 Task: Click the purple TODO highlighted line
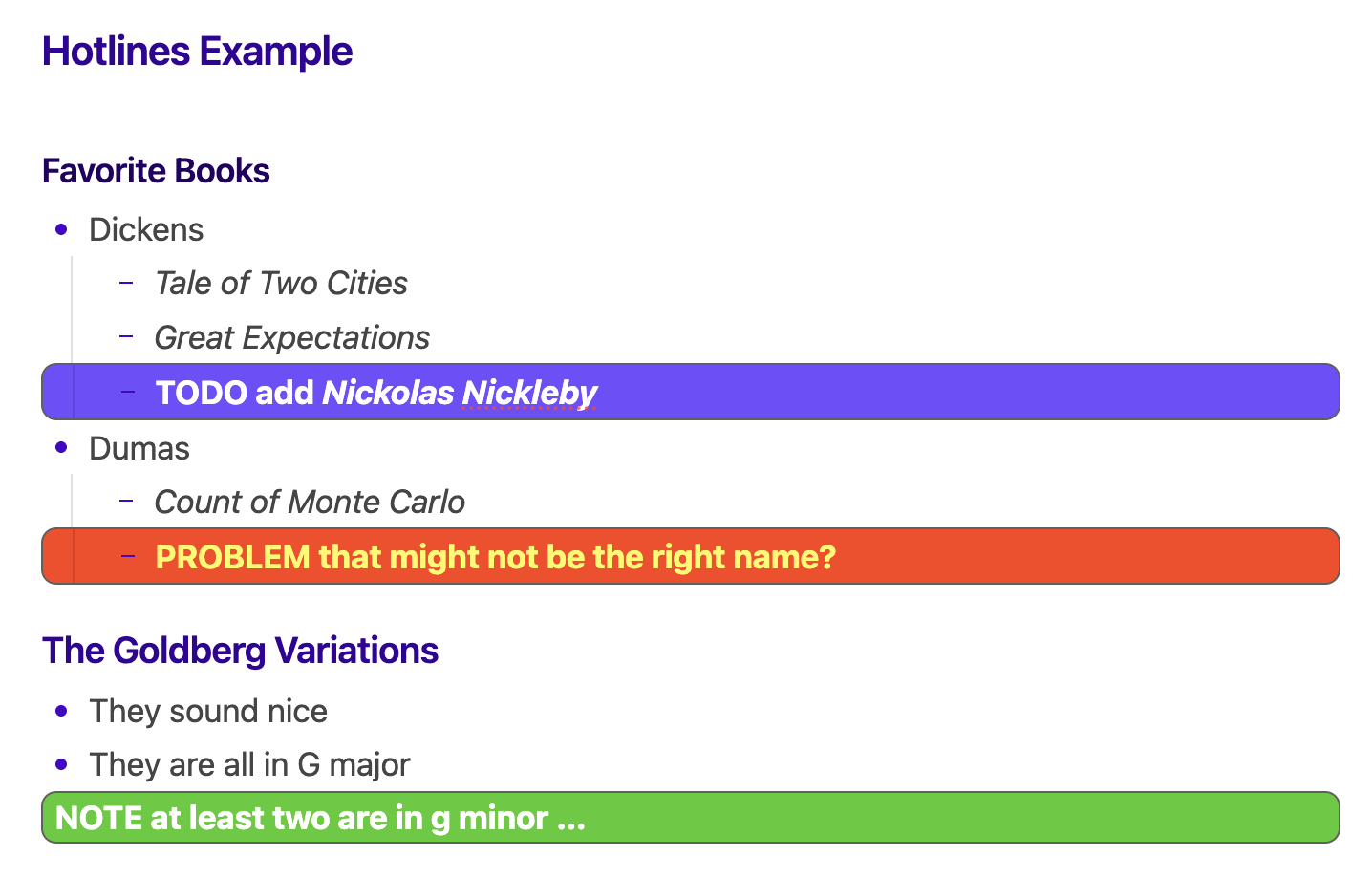click(691, 392)
